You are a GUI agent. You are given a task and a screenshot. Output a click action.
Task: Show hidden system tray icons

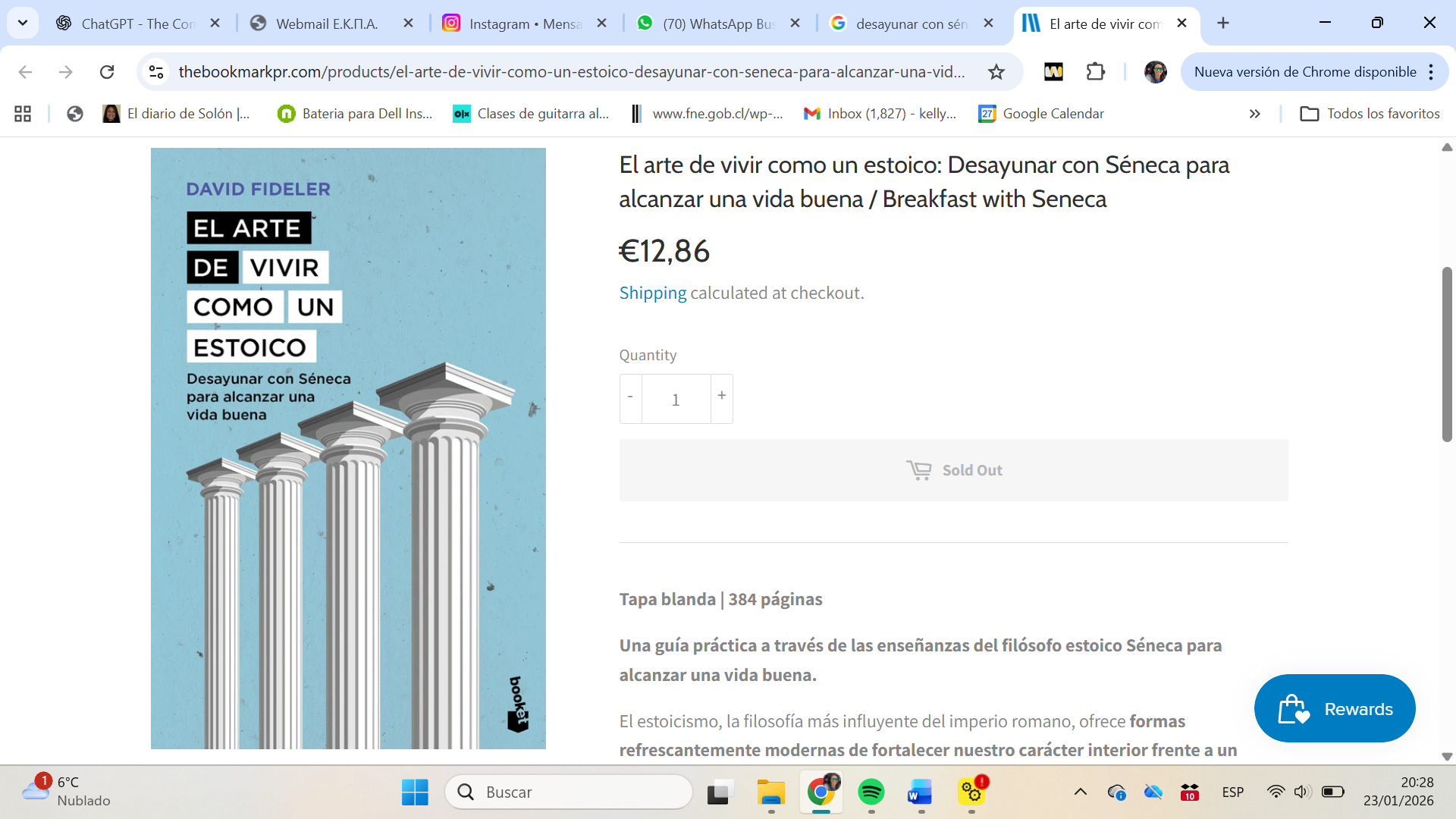(1080, 792)
